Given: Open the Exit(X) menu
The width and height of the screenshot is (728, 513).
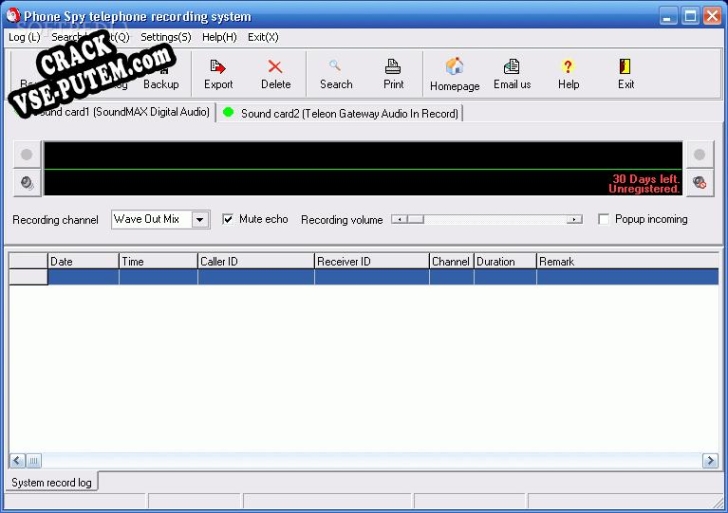Looking at the screenshot, I should pyautogui.click(x=263, y=37).
